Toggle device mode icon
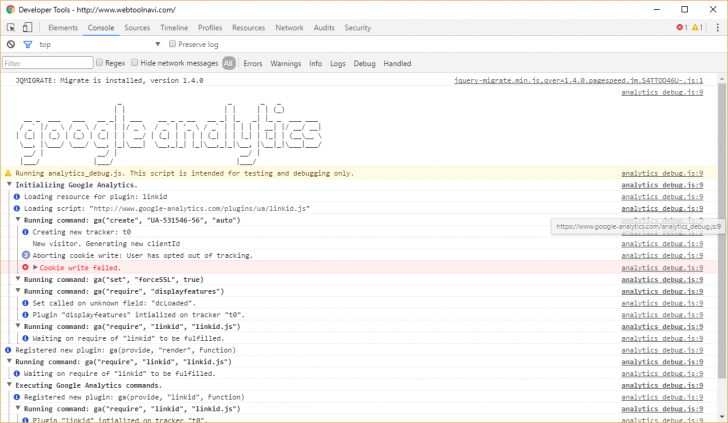 [27, 28]
